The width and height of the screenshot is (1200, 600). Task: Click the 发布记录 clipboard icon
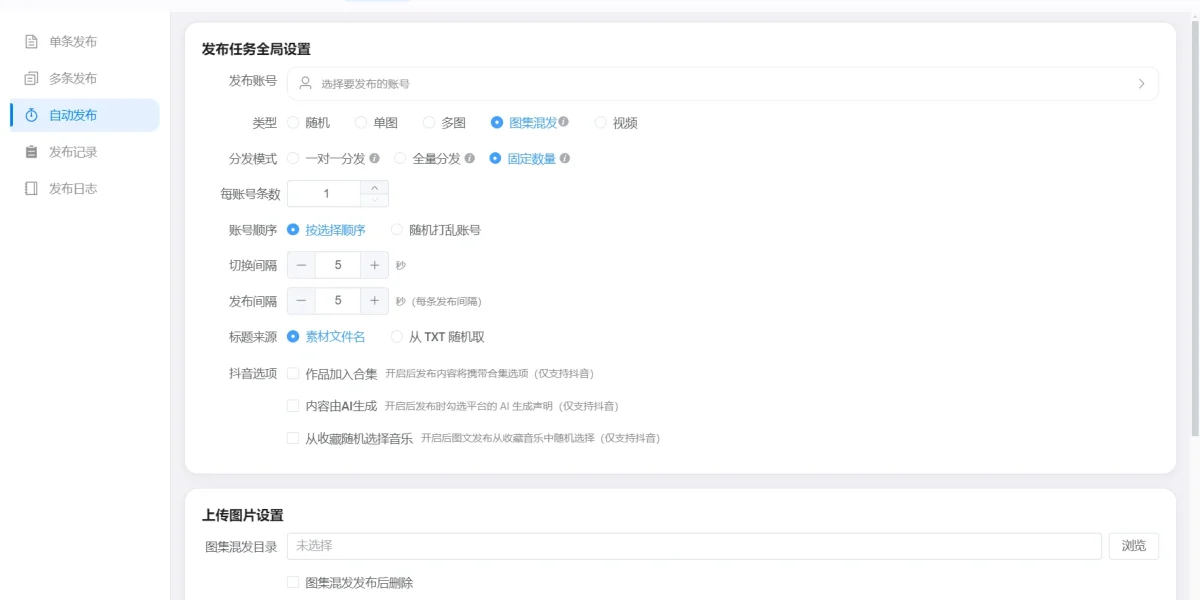coord(31,152)
